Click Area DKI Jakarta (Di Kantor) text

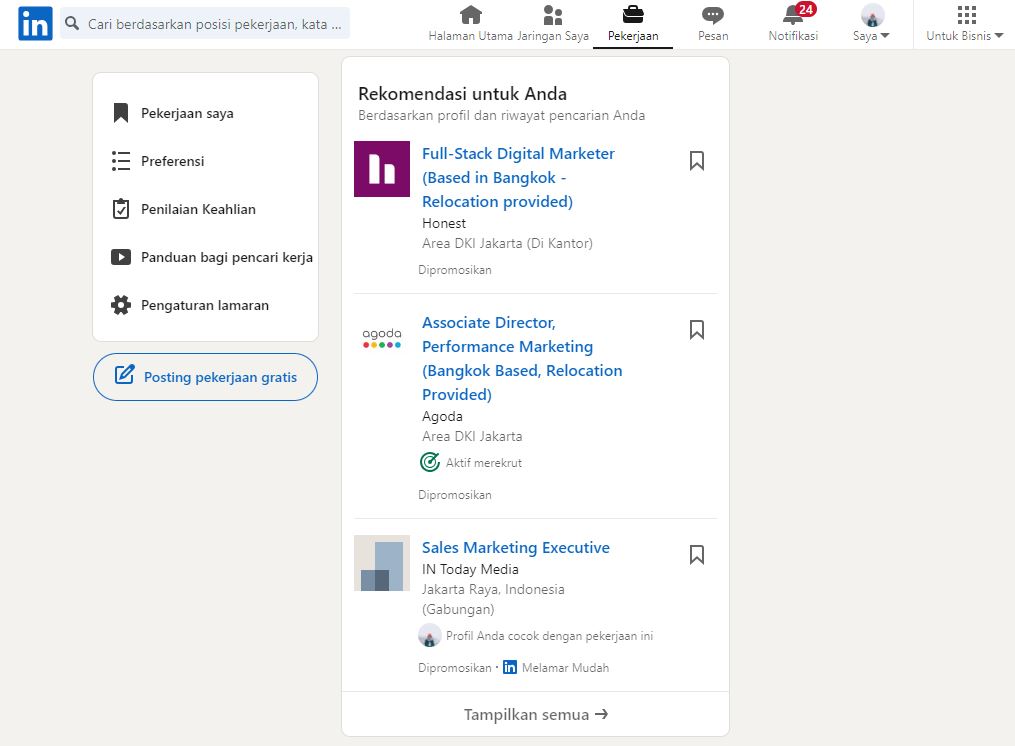pyautogui.click(x=508, y=243)
